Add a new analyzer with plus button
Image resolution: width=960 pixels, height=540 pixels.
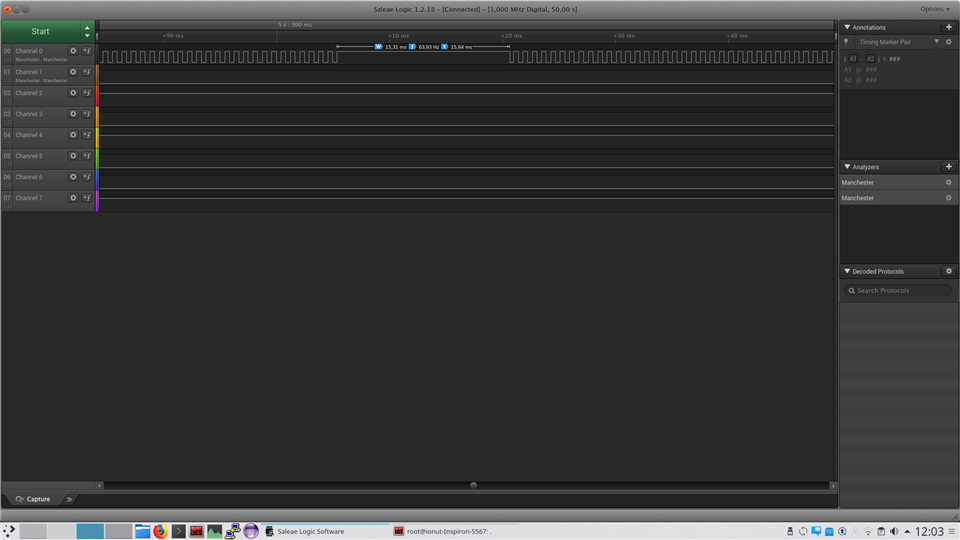click(x=948, y=167)
